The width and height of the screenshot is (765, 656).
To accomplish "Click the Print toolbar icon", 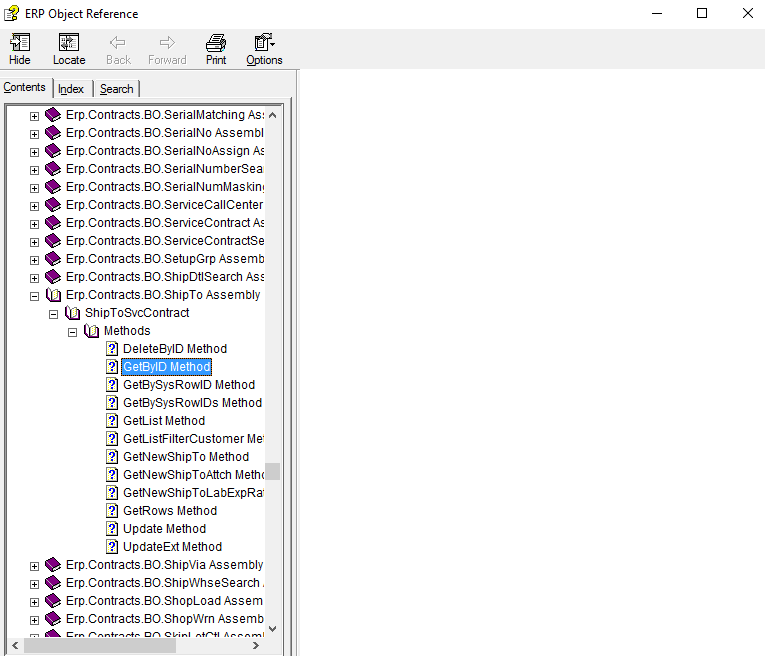I will 216,49.
